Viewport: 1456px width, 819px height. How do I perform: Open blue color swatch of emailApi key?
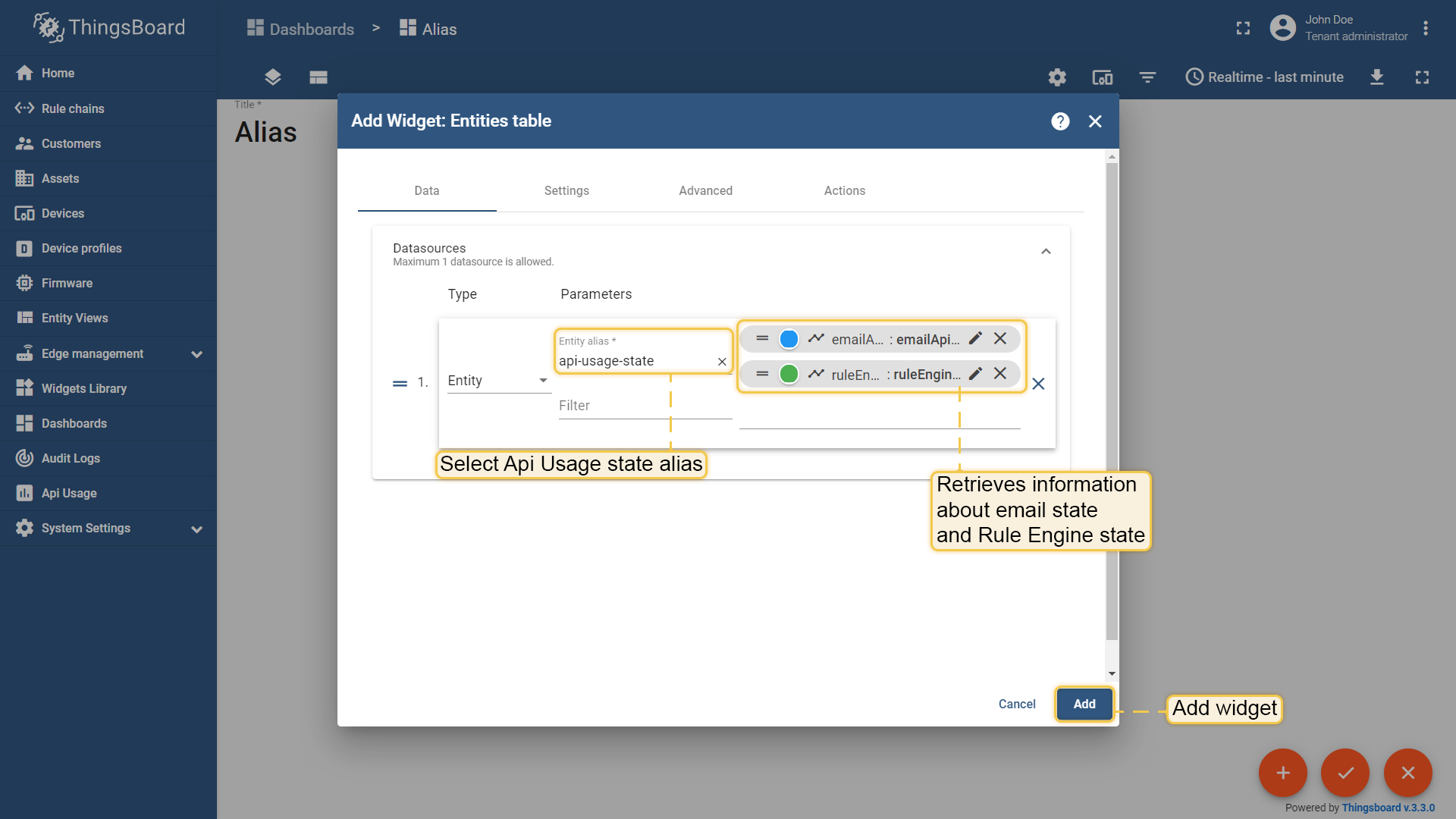point(789,339)
